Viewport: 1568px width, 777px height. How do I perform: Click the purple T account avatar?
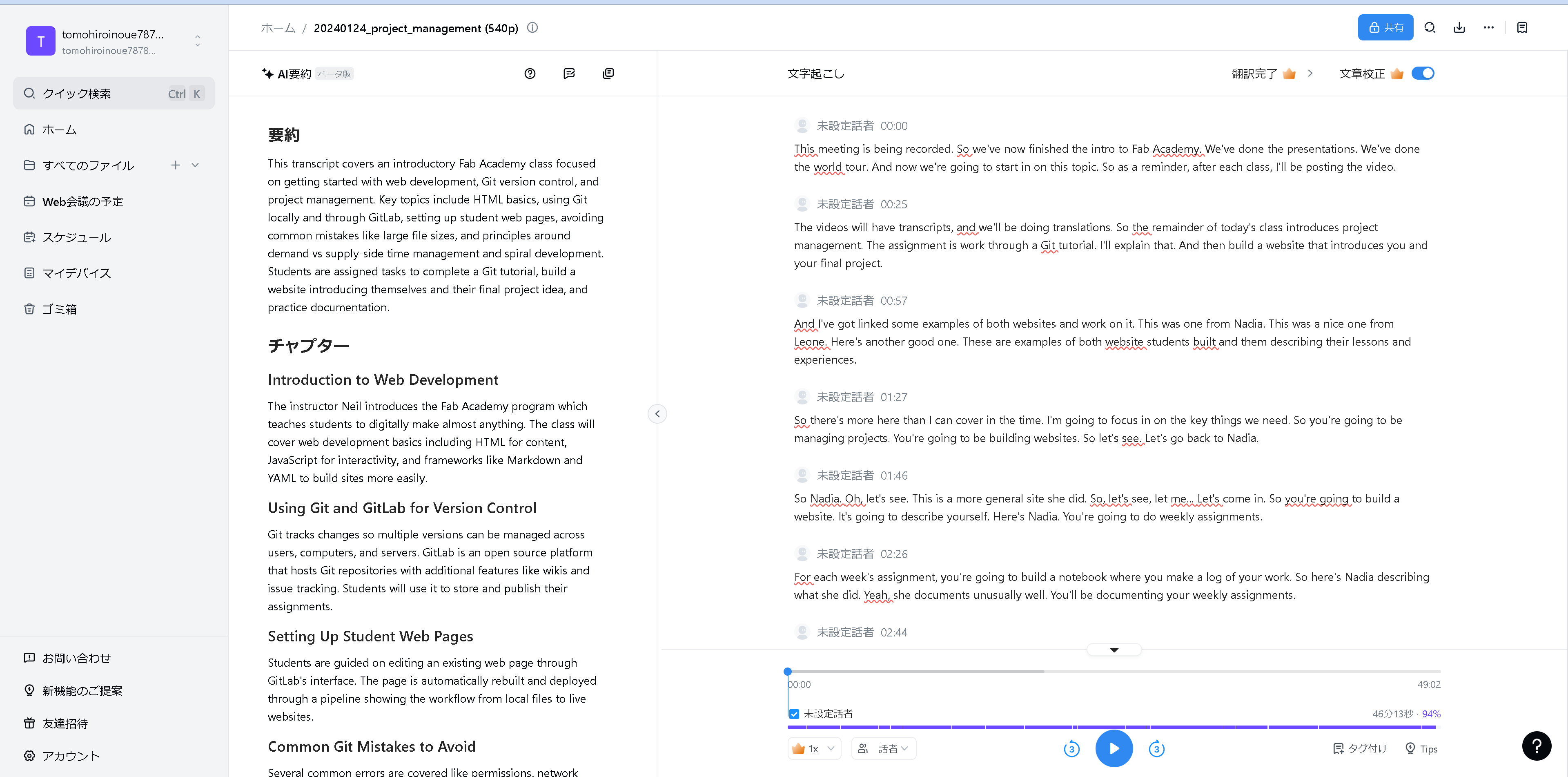pyautogui.click(x=41, y=41)
